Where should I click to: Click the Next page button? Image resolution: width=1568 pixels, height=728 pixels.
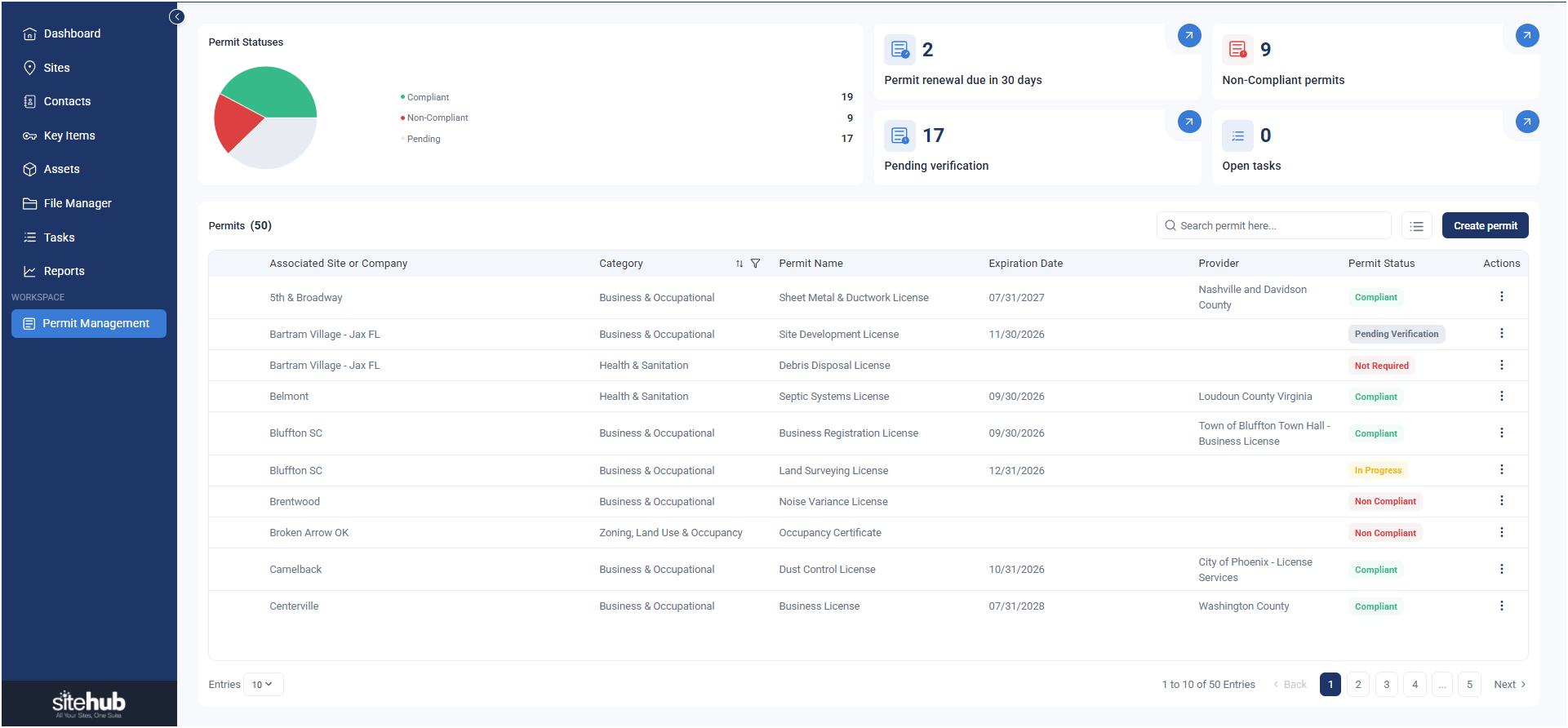point(1509,685)
